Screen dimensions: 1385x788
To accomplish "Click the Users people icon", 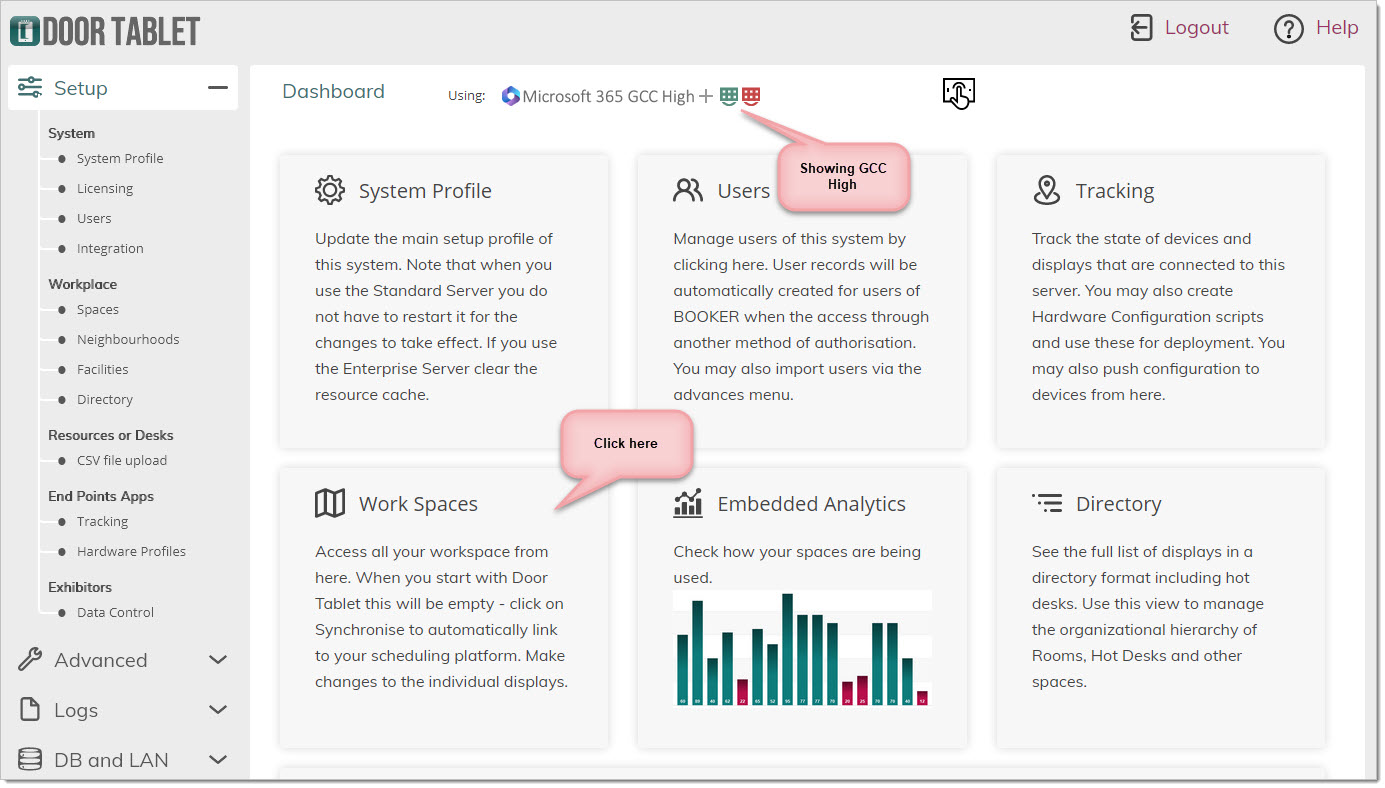I will tap(688, 190).
